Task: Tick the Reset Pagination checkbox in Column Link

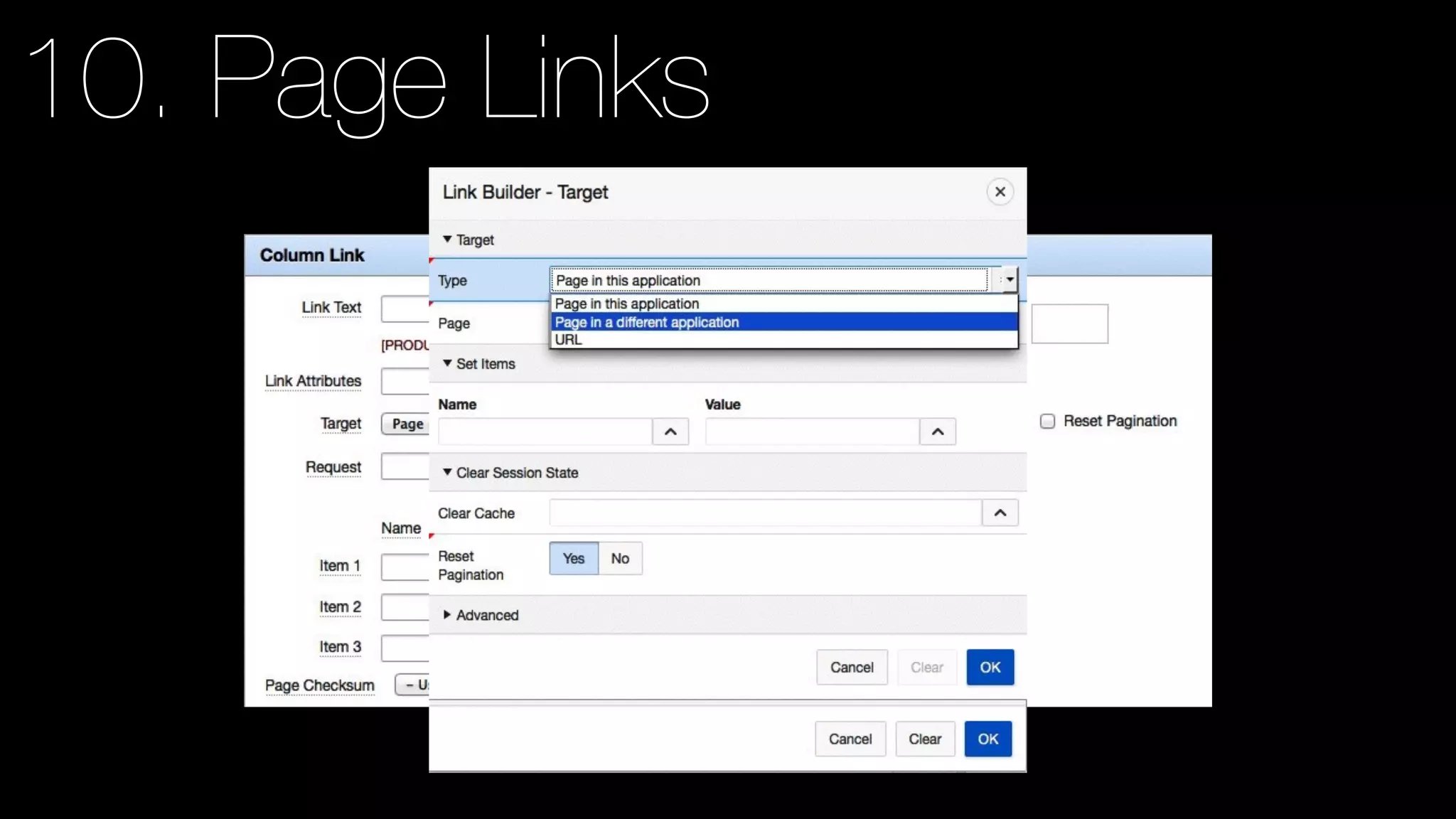Action: [x=1047, y=421]
